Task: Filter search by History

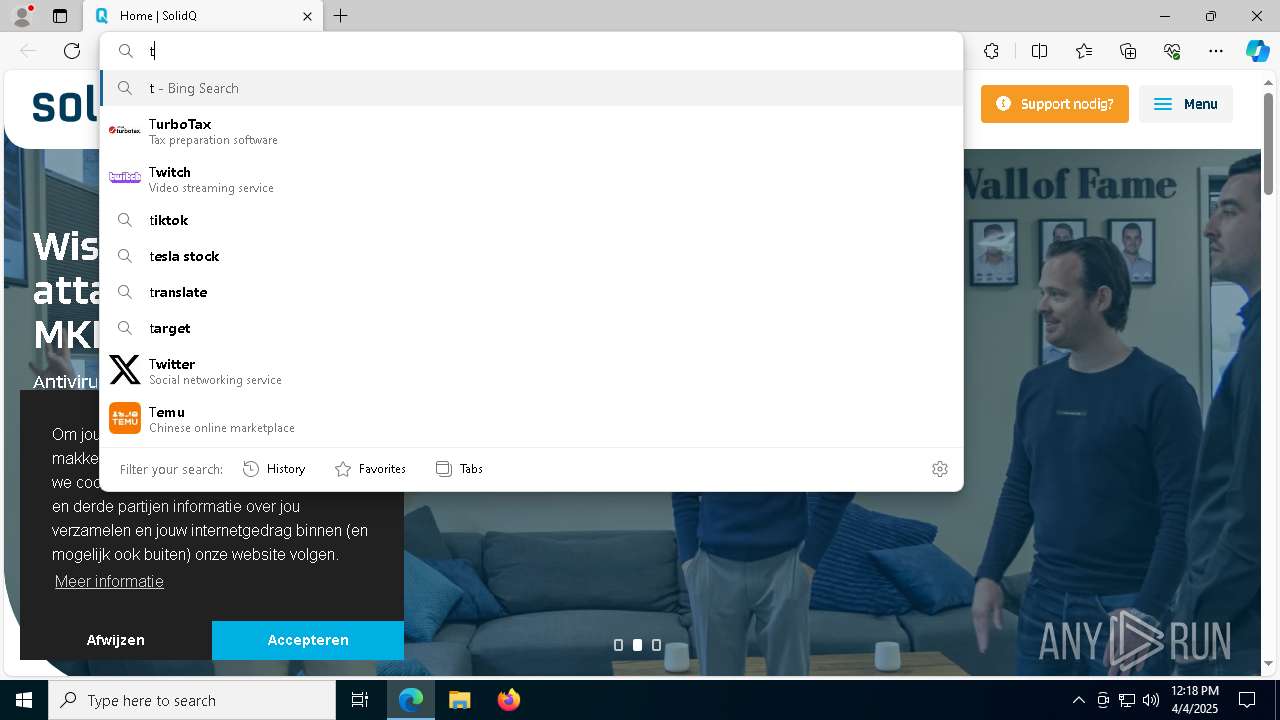Action: click(x=274, y=469)
